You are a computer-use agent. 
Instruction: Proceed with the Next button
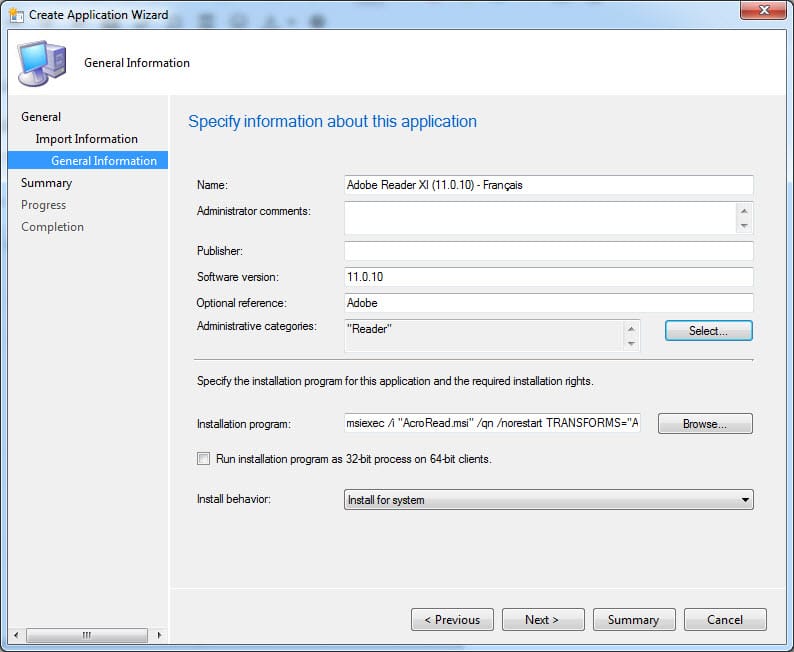pos(543,620)
